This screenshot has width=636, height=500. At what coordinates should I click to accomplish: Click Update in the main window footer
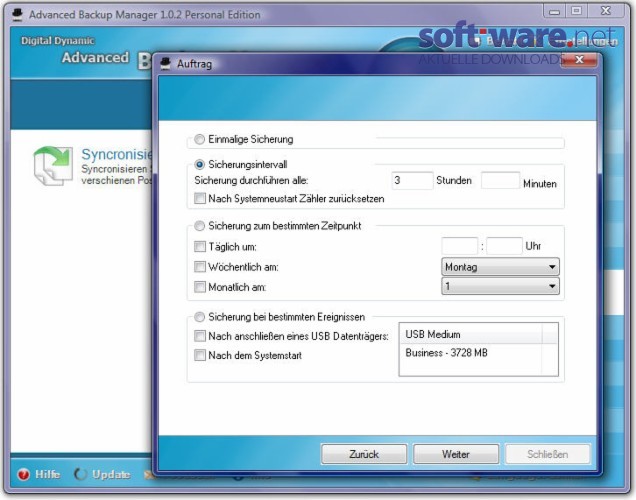[111, 474]
